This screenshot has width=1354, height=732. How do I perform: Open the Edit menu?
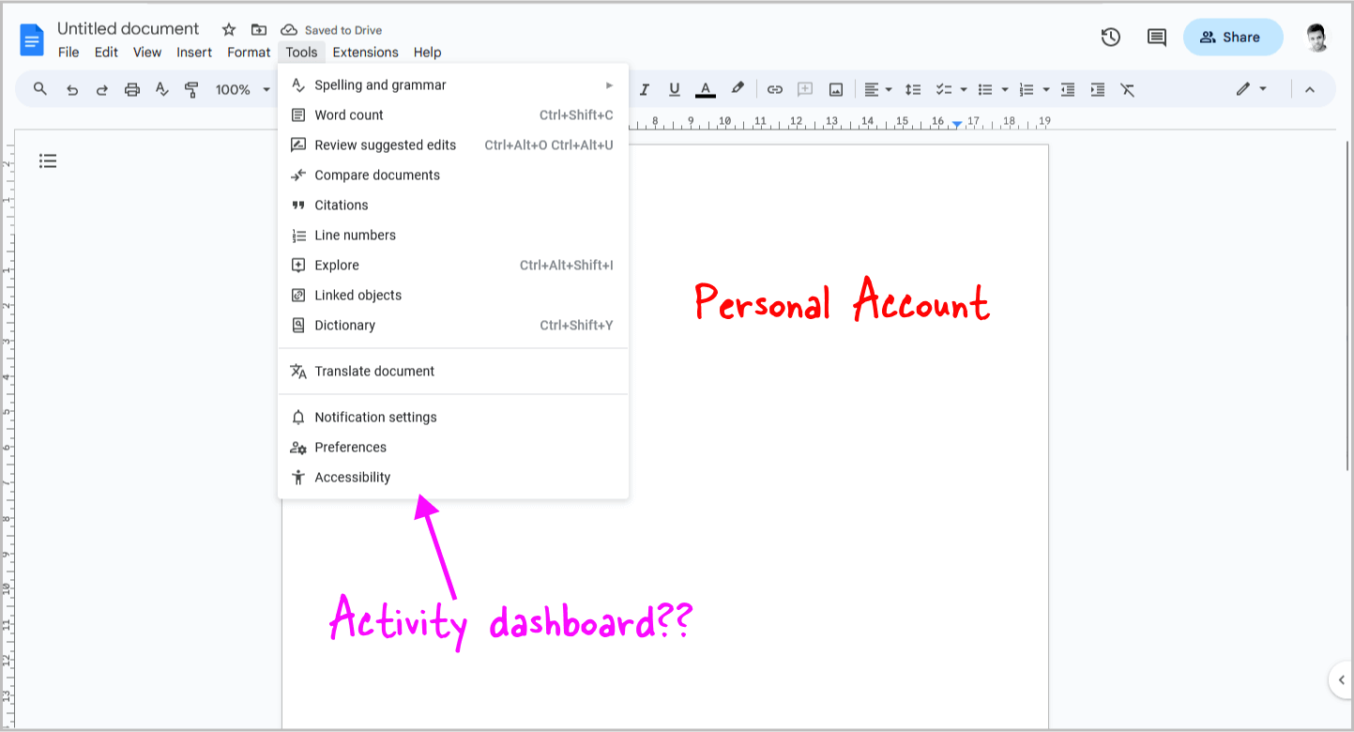pos(106,52)
